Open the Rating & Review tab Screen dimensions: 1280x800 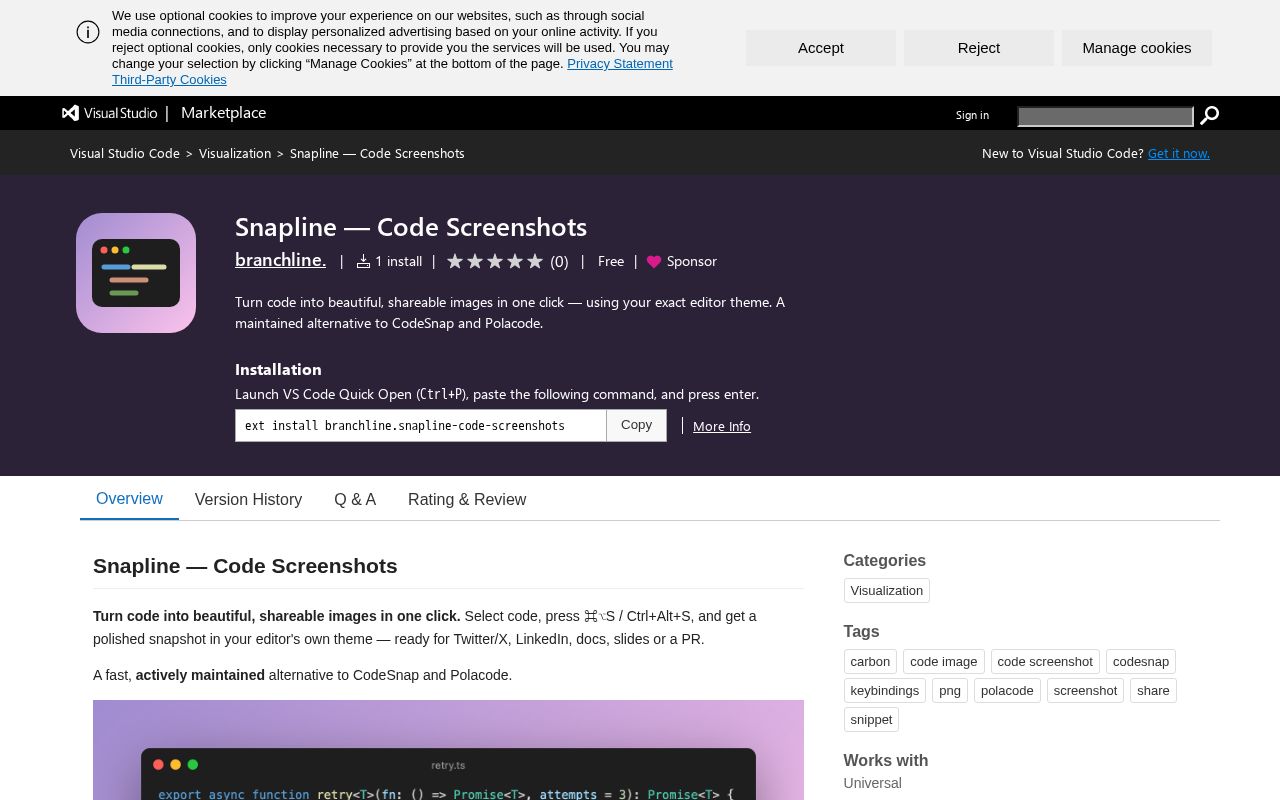coord(467,499)
